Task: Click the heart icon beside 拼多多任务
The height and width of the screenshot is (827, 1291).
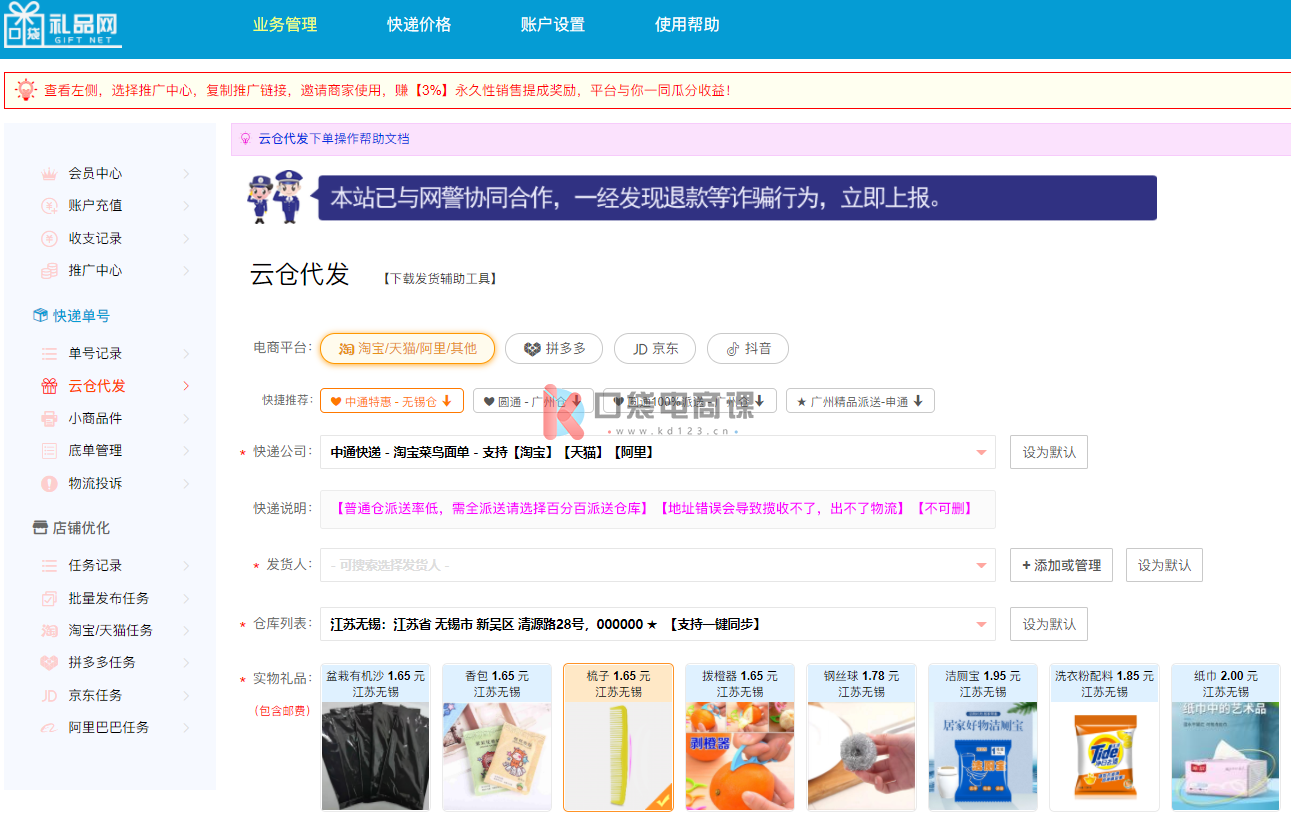Action: pos(49,663)
